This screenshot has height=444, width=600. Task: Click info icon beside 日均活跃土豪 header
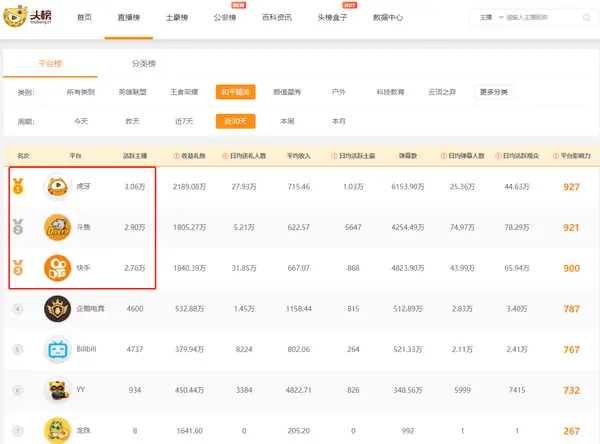click(334, 156)
